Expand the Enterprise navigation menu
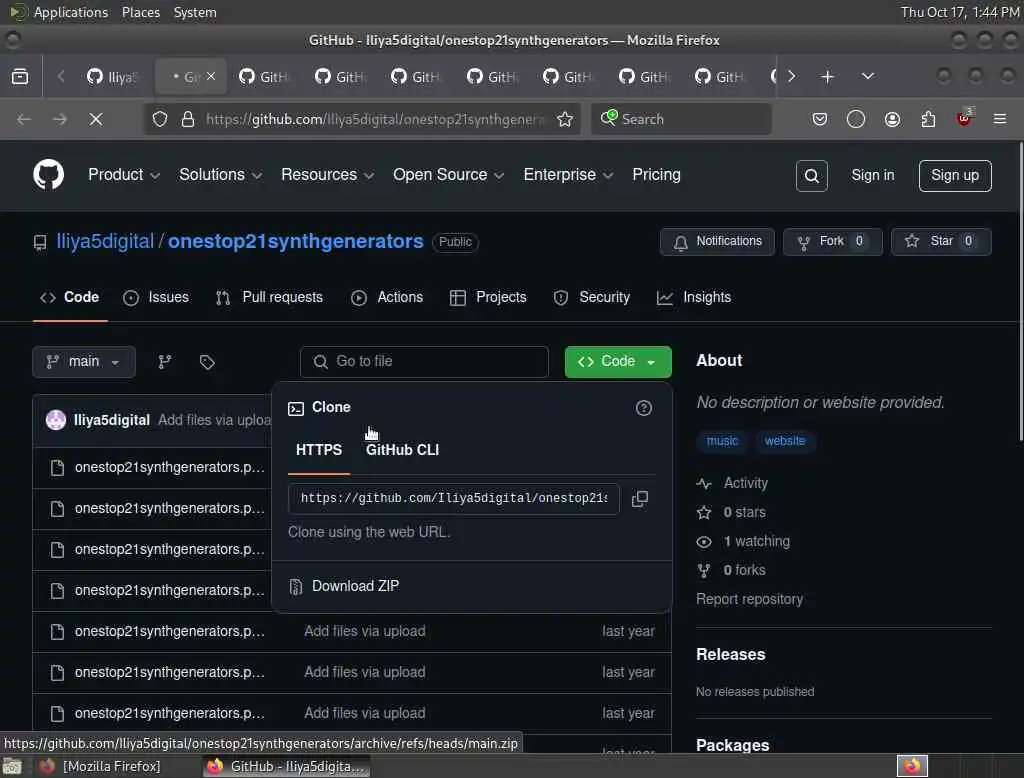 [568, 175]
